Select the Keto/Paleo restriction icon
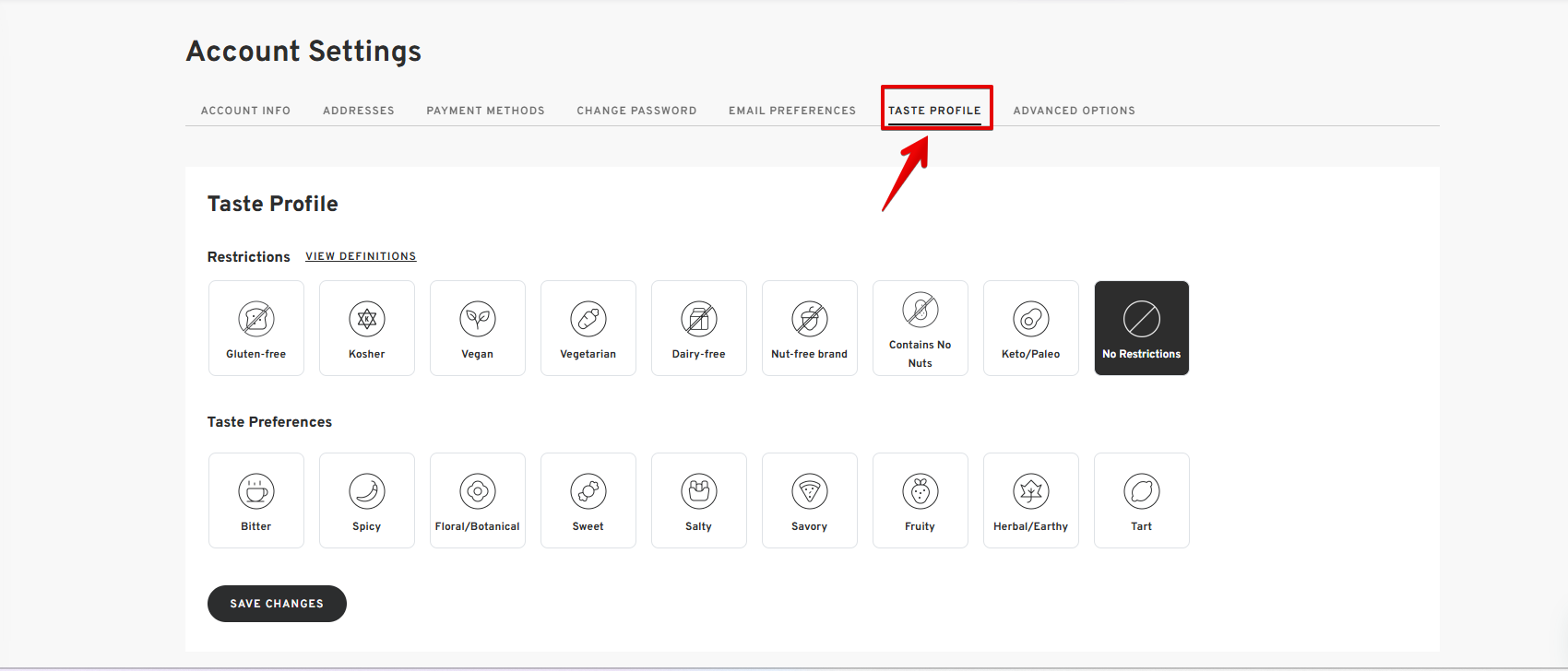This screenshot has height=671, width=1568. click(x=1031, y=319)
